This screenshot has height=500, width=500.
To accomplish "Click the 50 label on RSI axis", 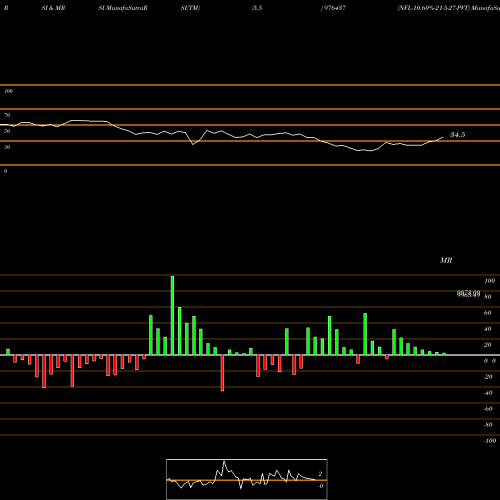I will tap(7, 131).
